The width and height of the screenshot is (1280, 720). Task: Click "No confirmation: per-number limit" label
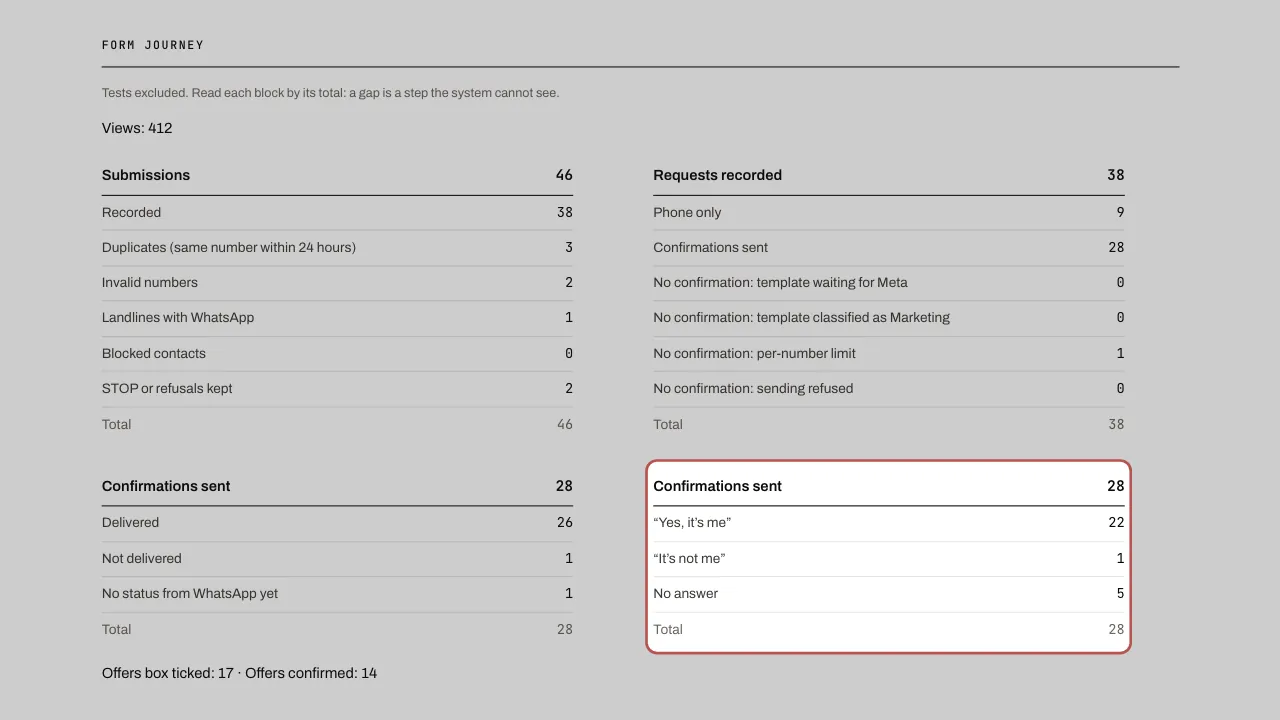754,353
